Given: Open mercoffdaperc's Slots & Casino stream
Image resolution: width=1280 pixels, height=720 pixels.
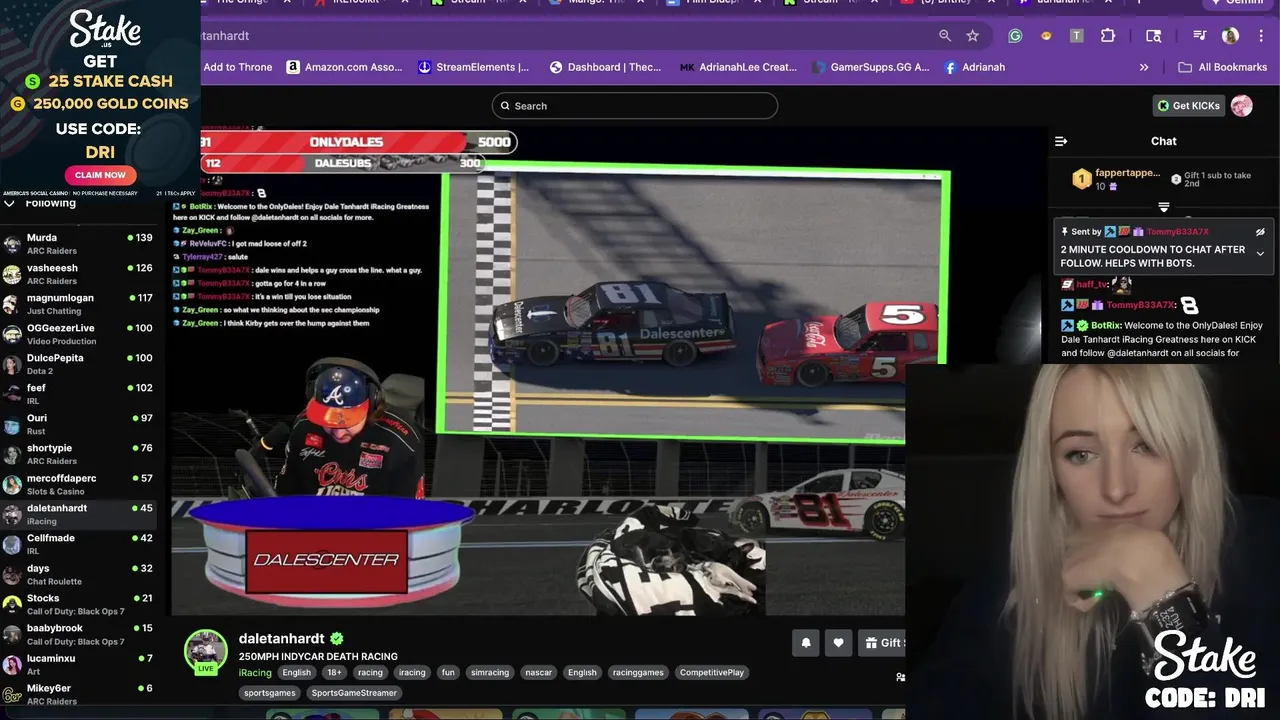Looking at the screenshot, I should pyautogui.click(x=77, y=484).
